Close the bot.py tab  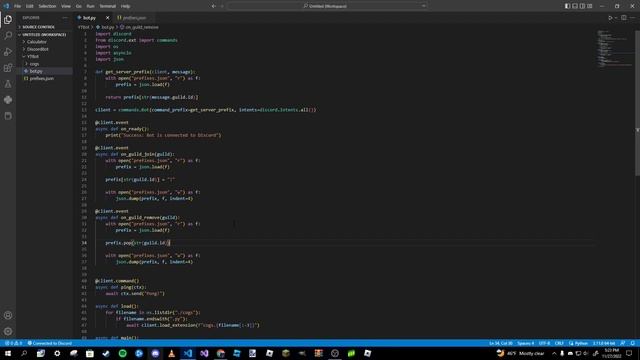(107, 18)
